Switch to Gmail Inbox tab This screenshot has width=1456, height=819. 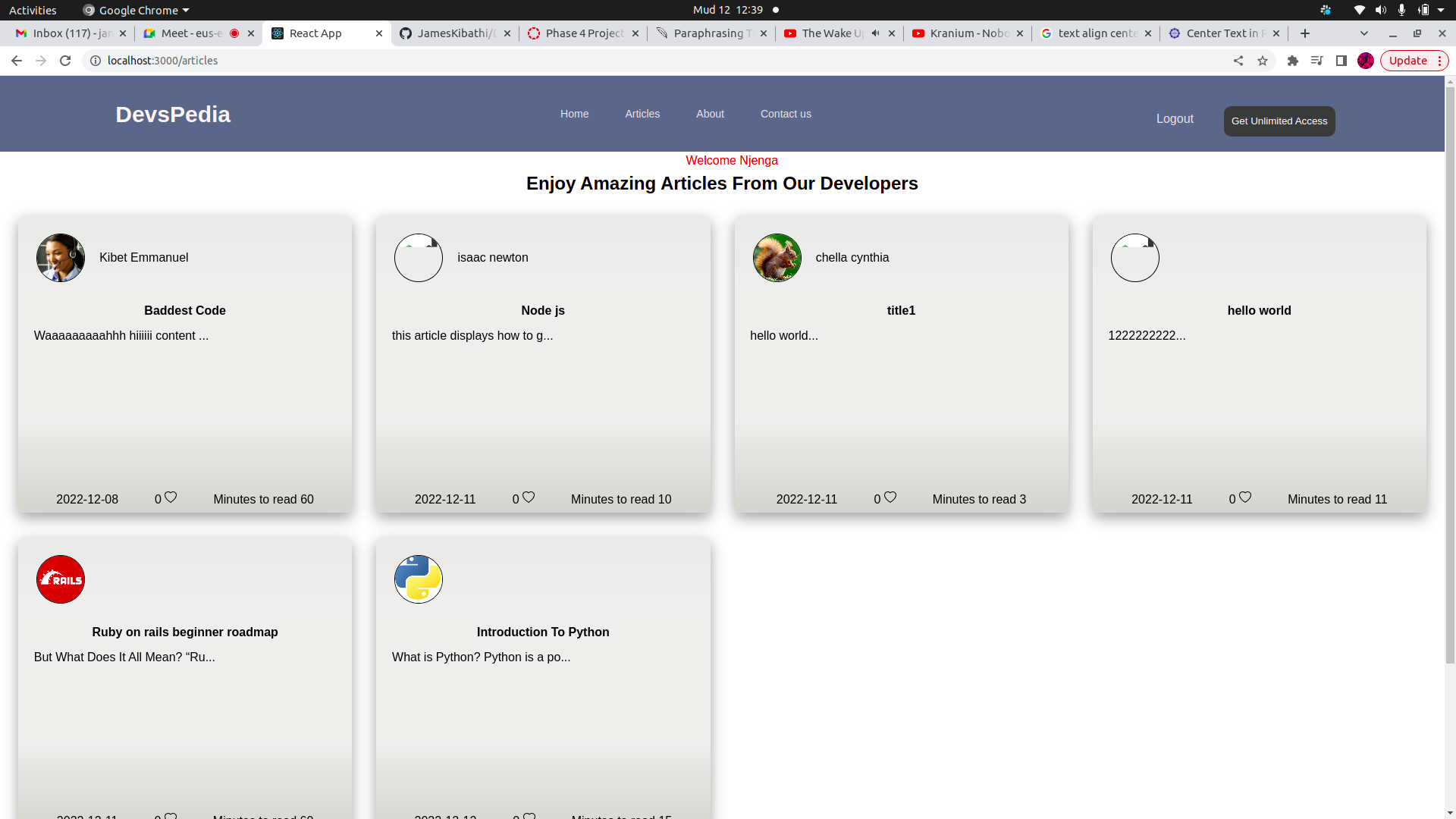[71, 33]
